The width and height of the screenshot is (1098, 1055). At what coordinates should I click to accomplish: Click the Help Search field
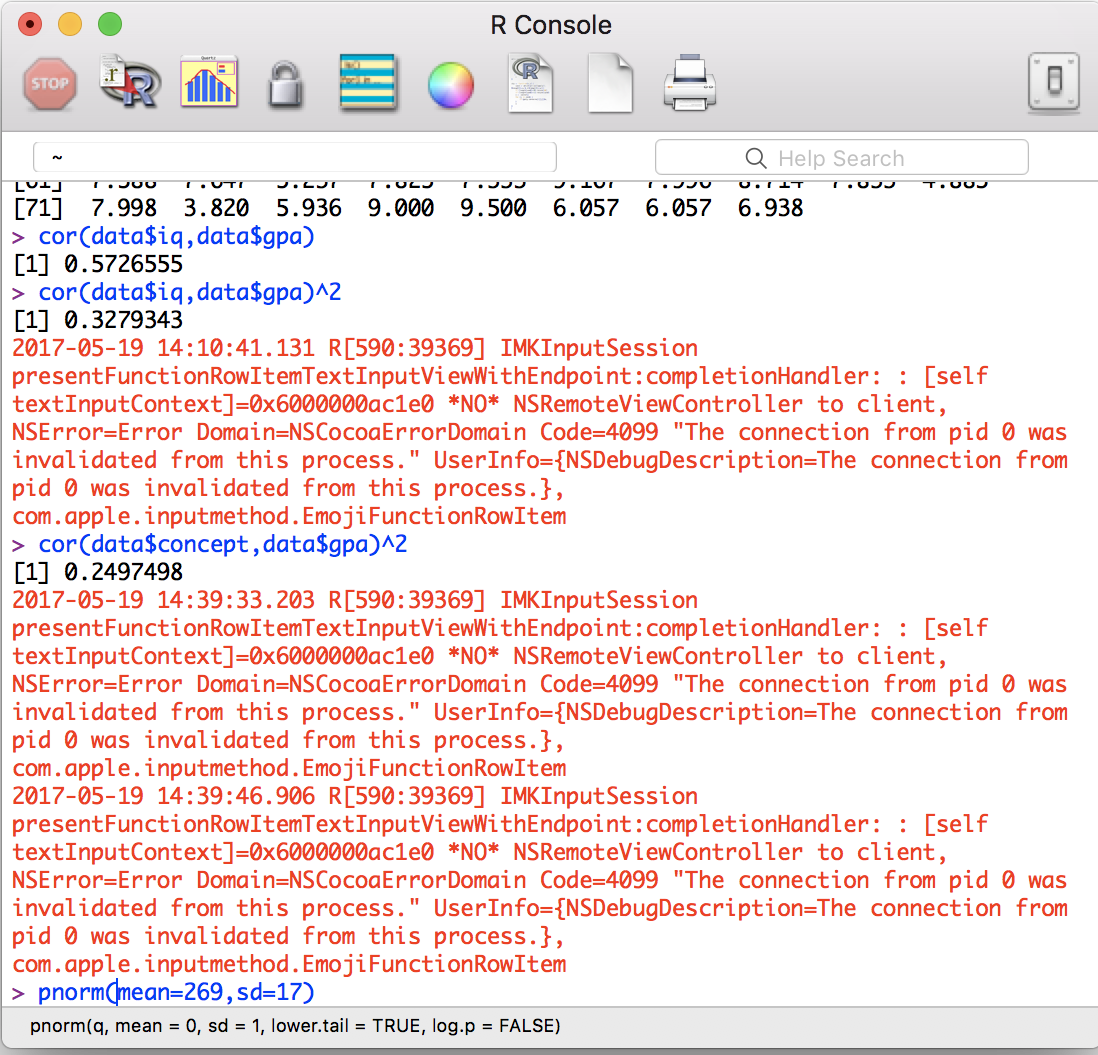842,158
